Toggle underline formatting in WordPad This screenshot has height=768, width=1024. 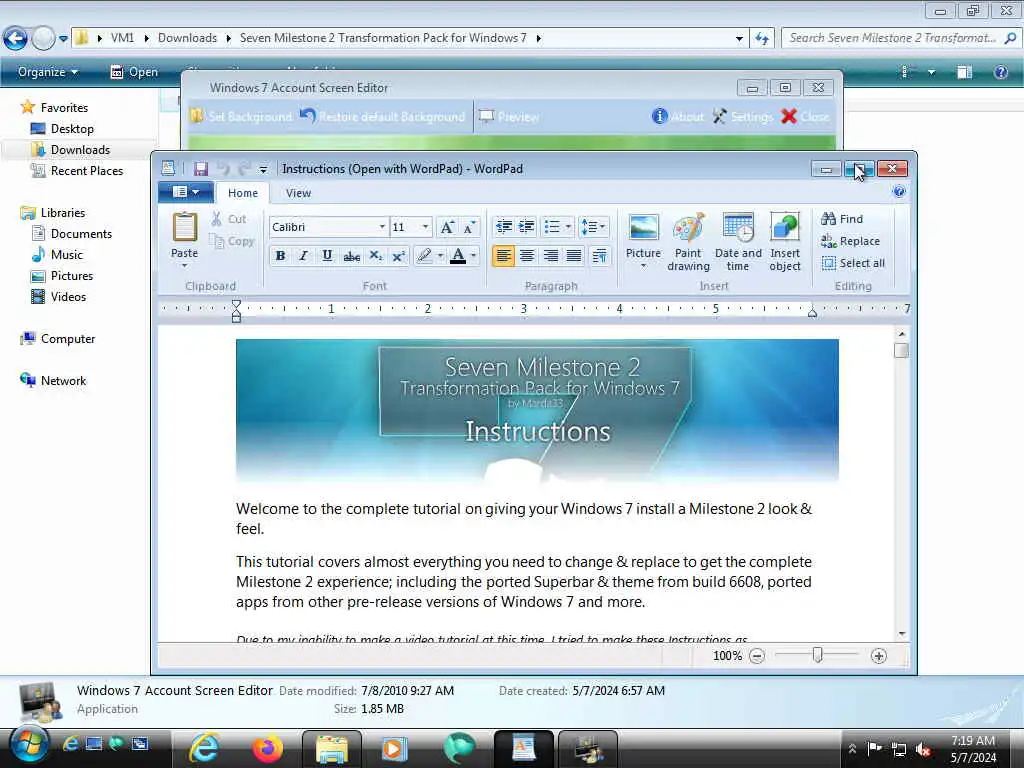point(327,255)
